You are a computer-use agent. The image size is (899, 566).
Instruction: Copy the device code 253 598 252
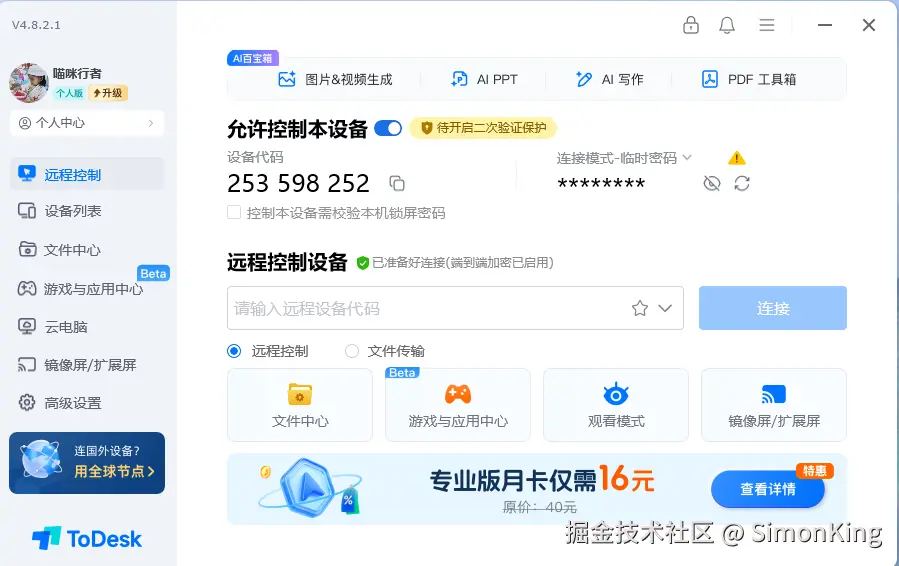[397, 184]
